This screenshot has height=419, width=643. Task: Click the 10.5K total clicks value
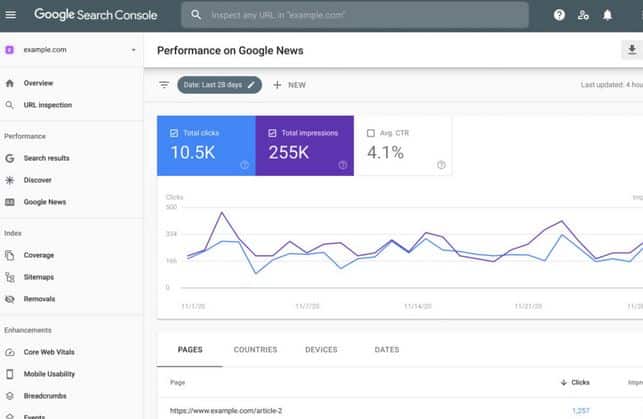(193, 153)
